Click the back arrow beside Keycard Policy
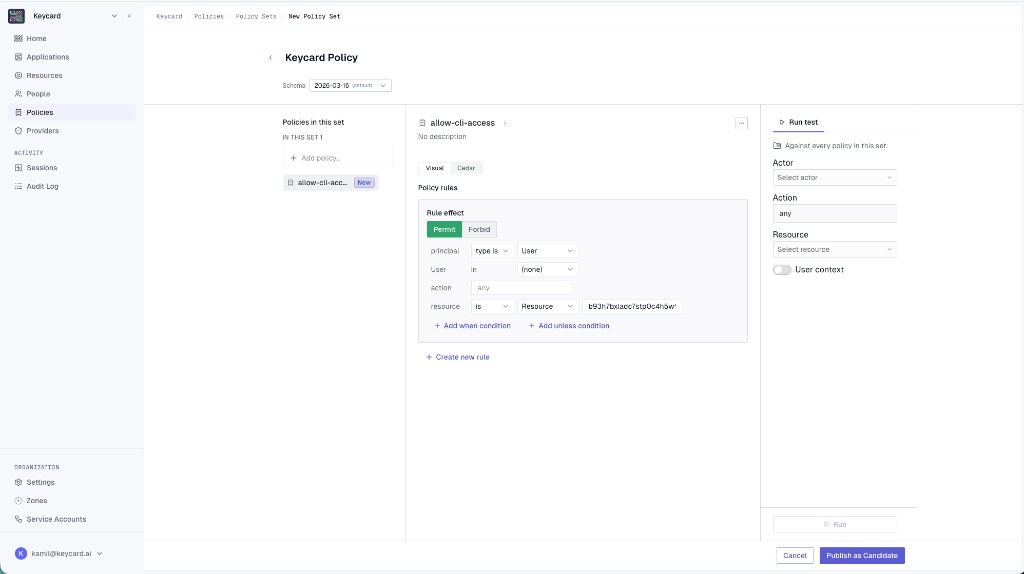This screenshot has width=1024, height=574. (x=270, y=57)
